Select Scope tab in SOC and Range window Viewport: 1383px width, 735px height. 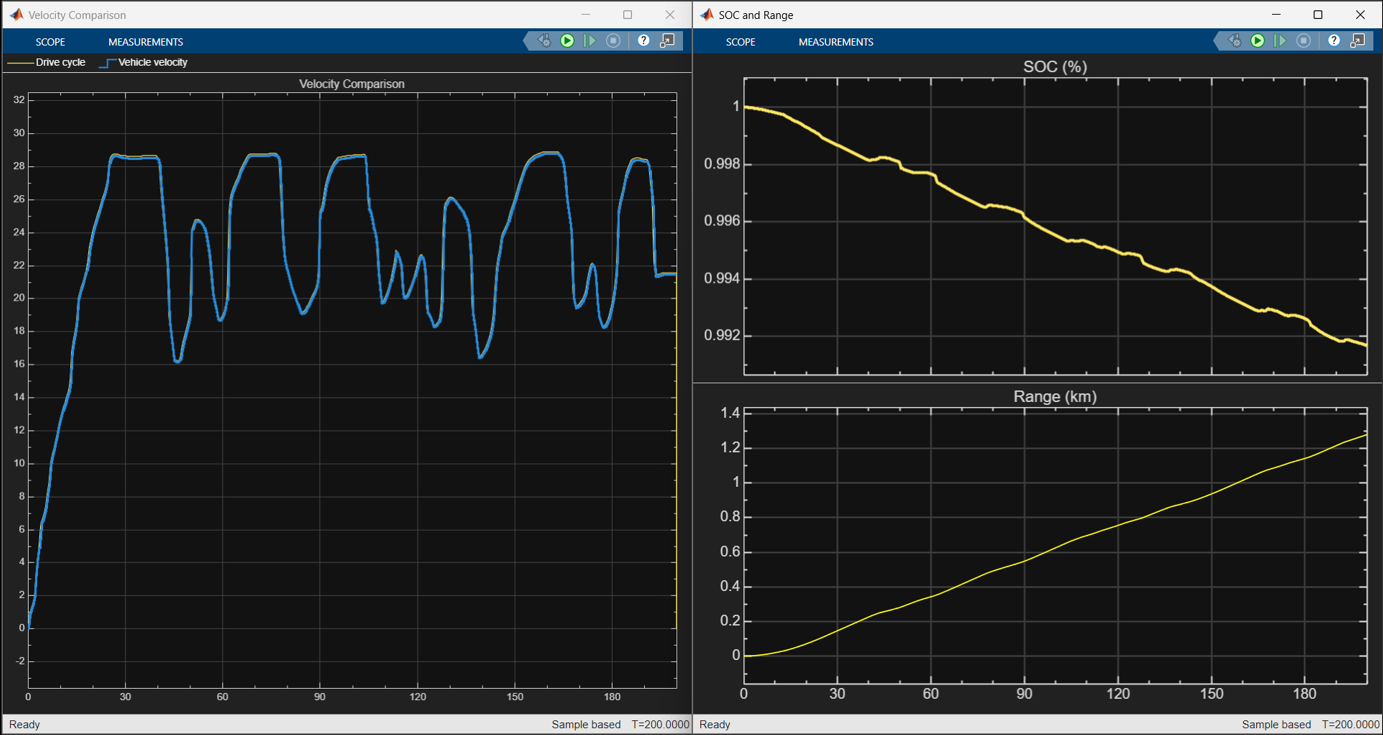740,42
